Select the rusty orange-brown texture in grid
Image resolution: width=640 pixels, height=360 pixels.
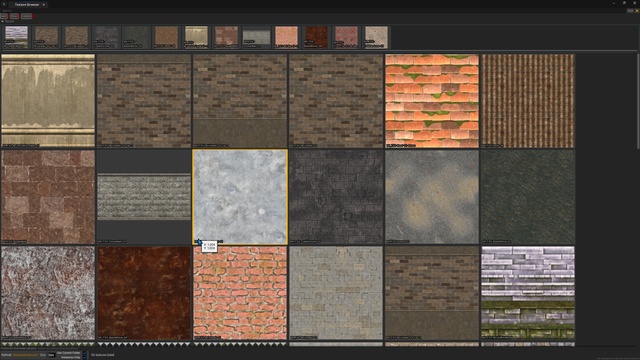coord(144,293)
